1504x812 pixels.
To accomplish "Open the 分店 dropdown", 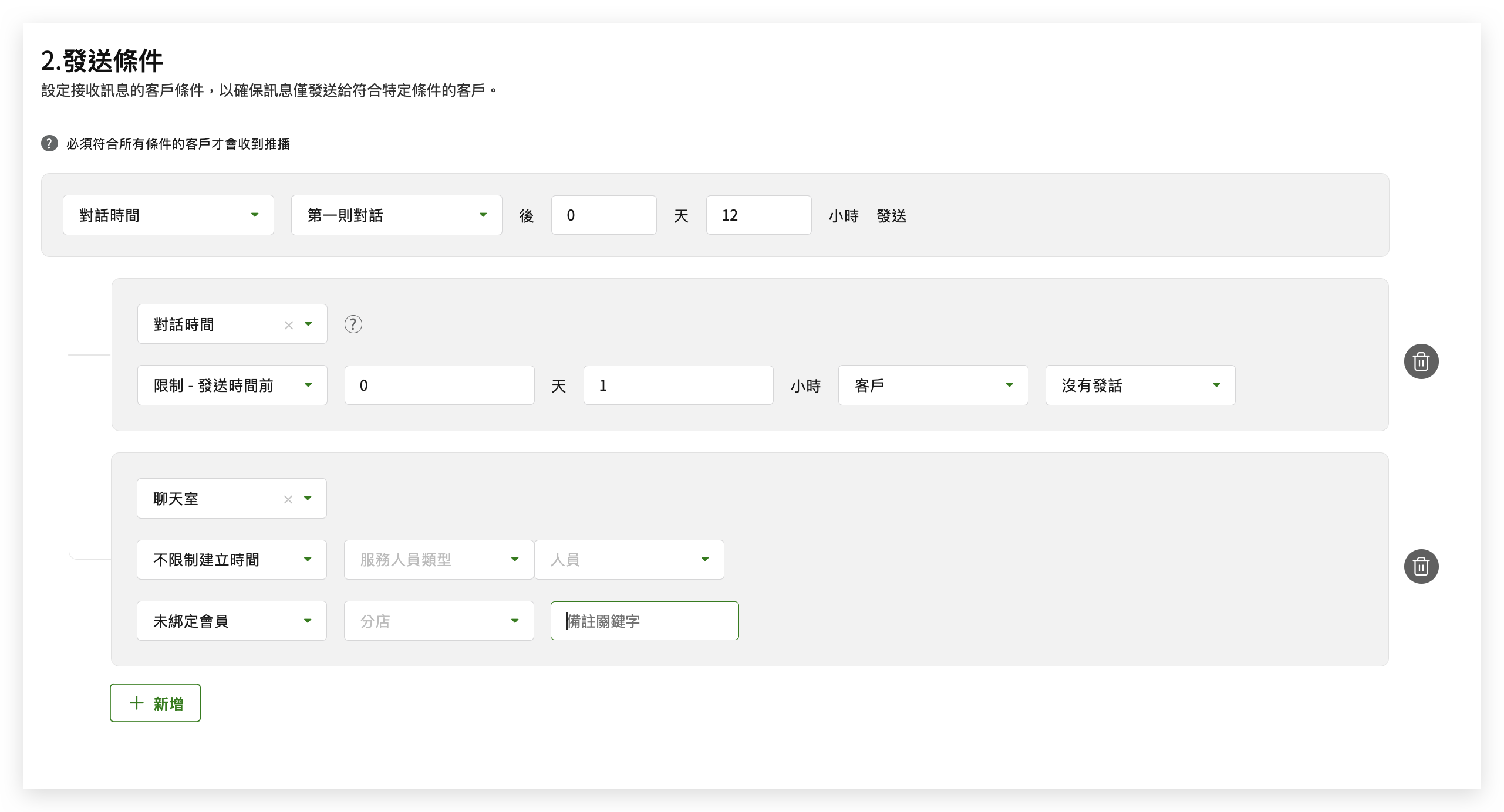I will coord(439,621).
